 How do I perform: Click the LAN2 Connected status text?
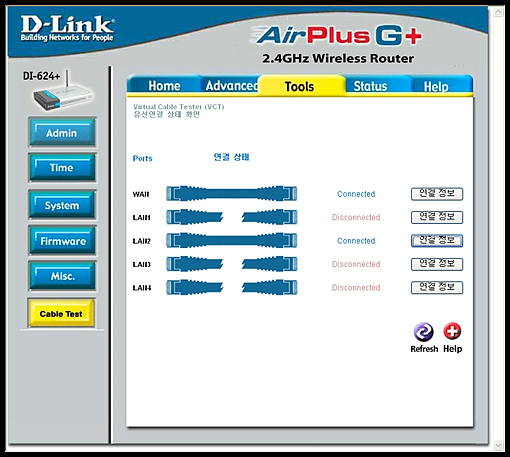click(356, 241)
